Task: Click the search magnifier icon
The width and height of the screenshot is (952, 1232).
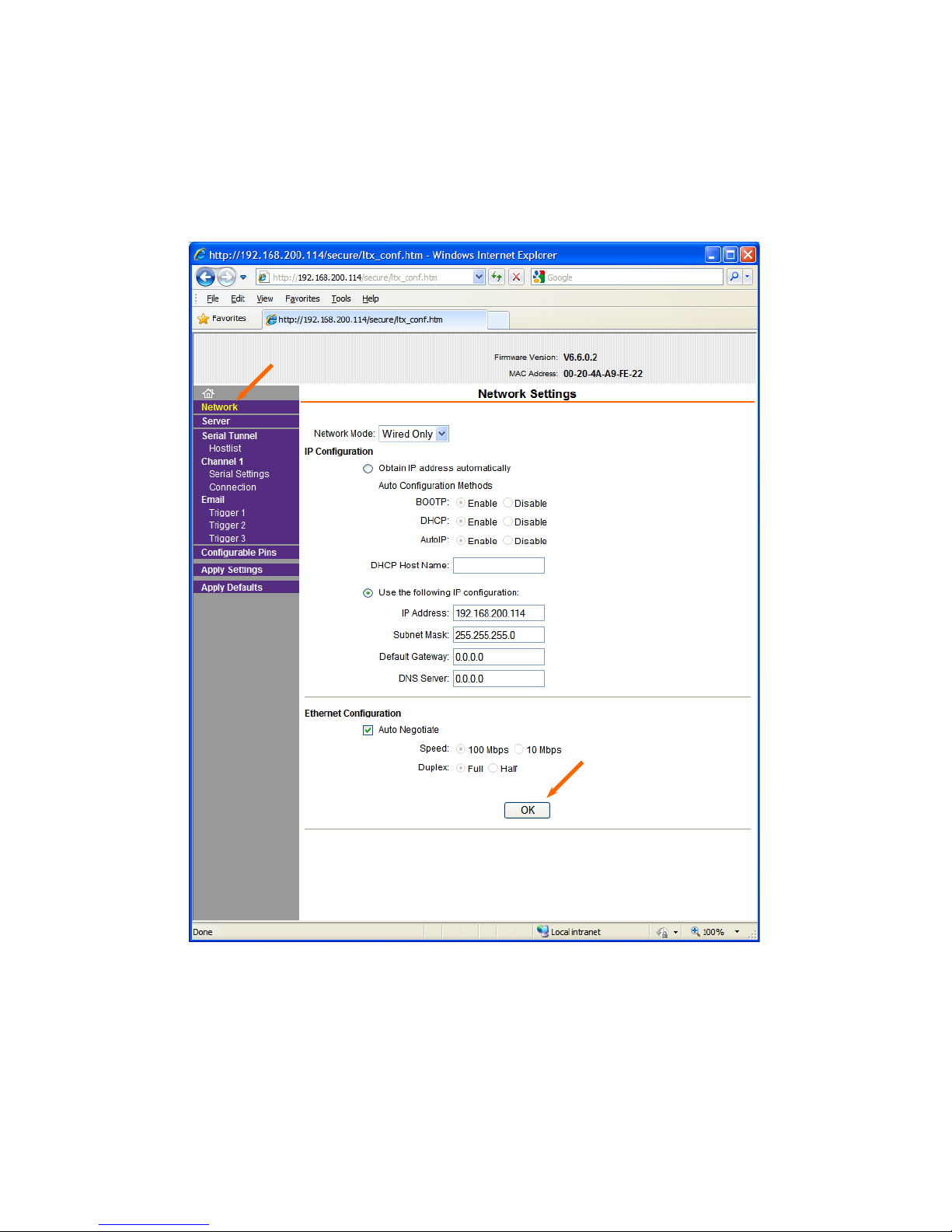Action: 734,277
